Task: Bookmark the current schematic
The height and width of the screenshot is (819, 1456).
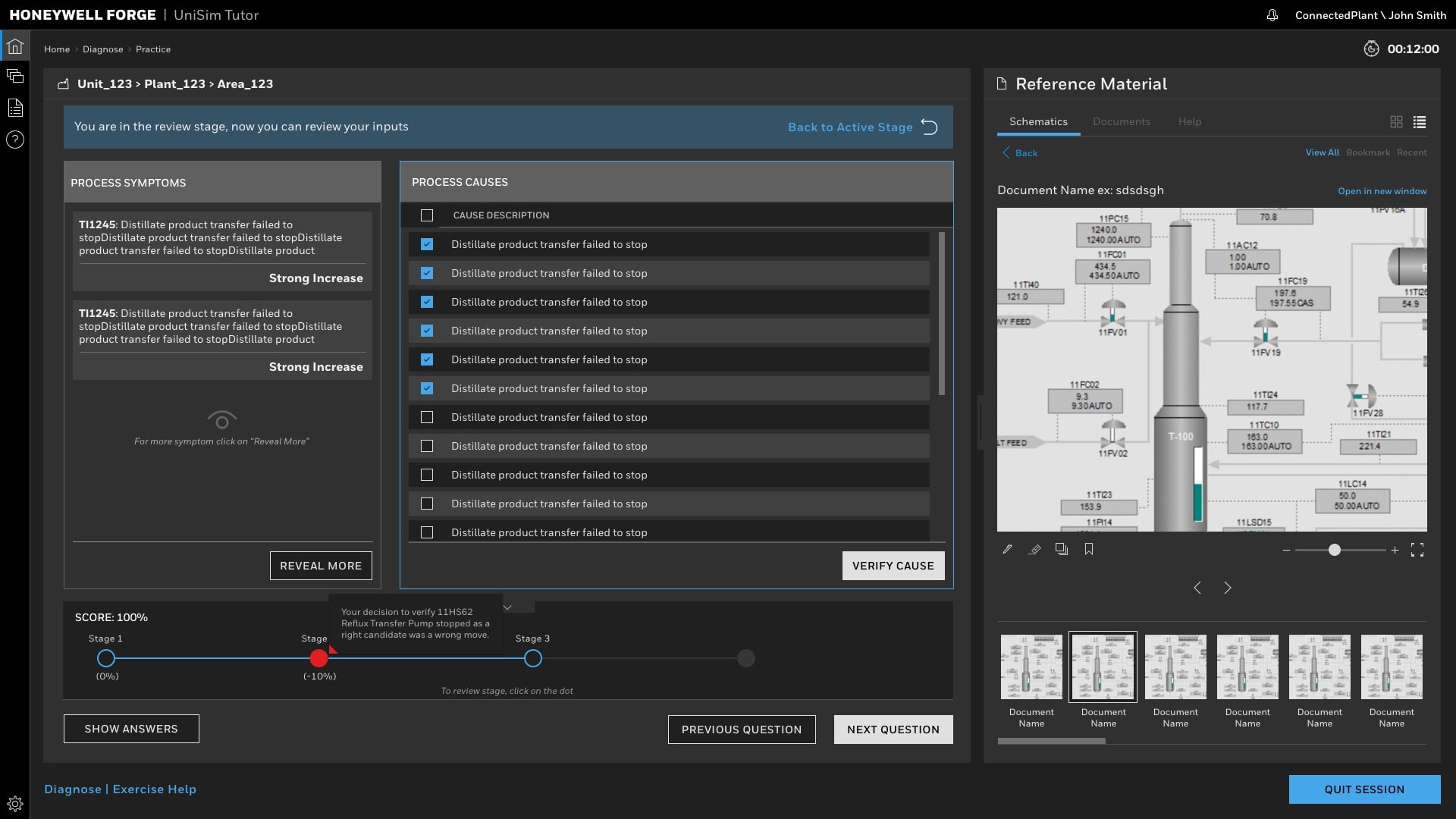Action: 1089,549
